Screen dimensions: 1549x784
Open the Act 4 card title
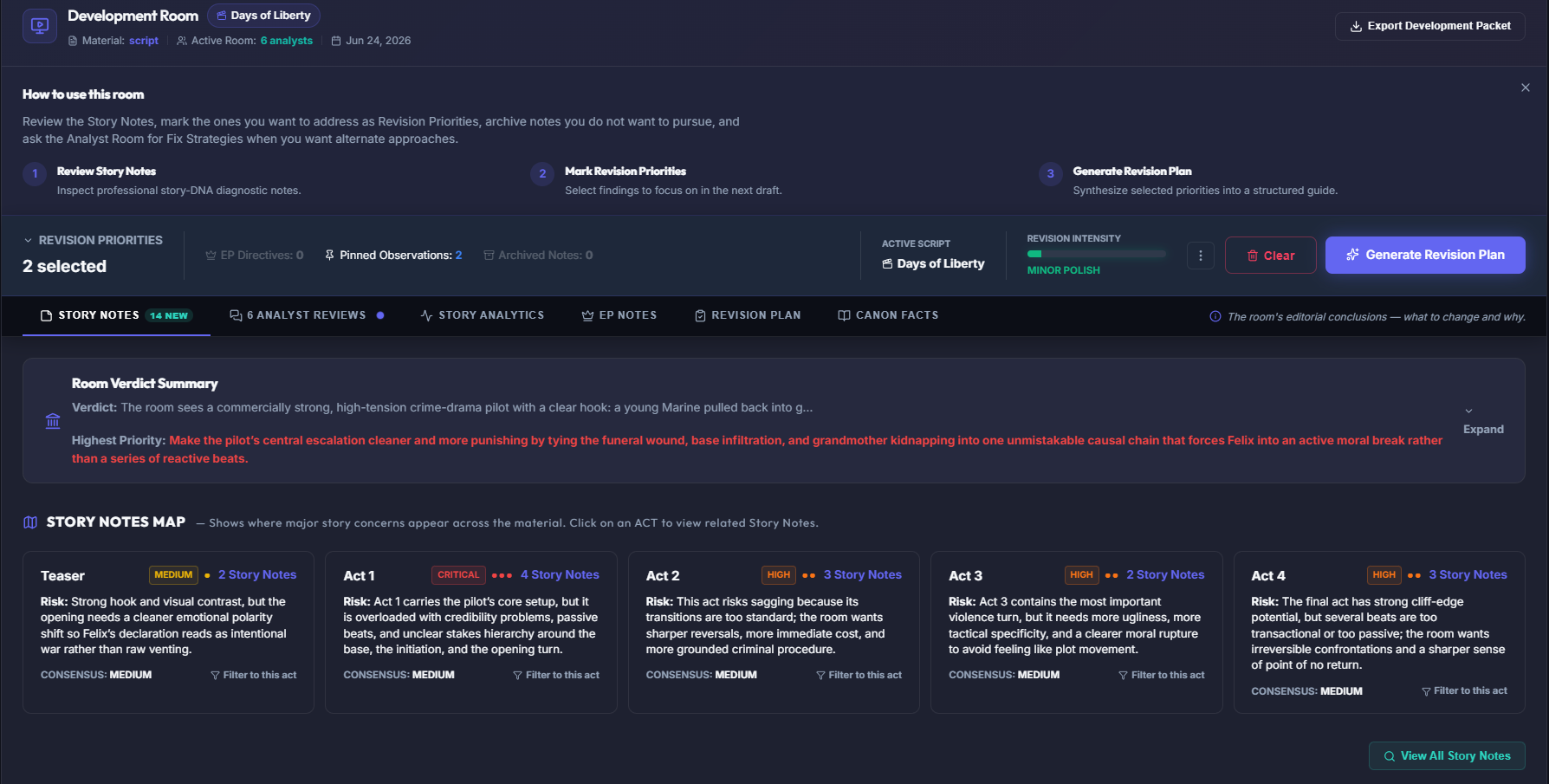pos(1268,576)
